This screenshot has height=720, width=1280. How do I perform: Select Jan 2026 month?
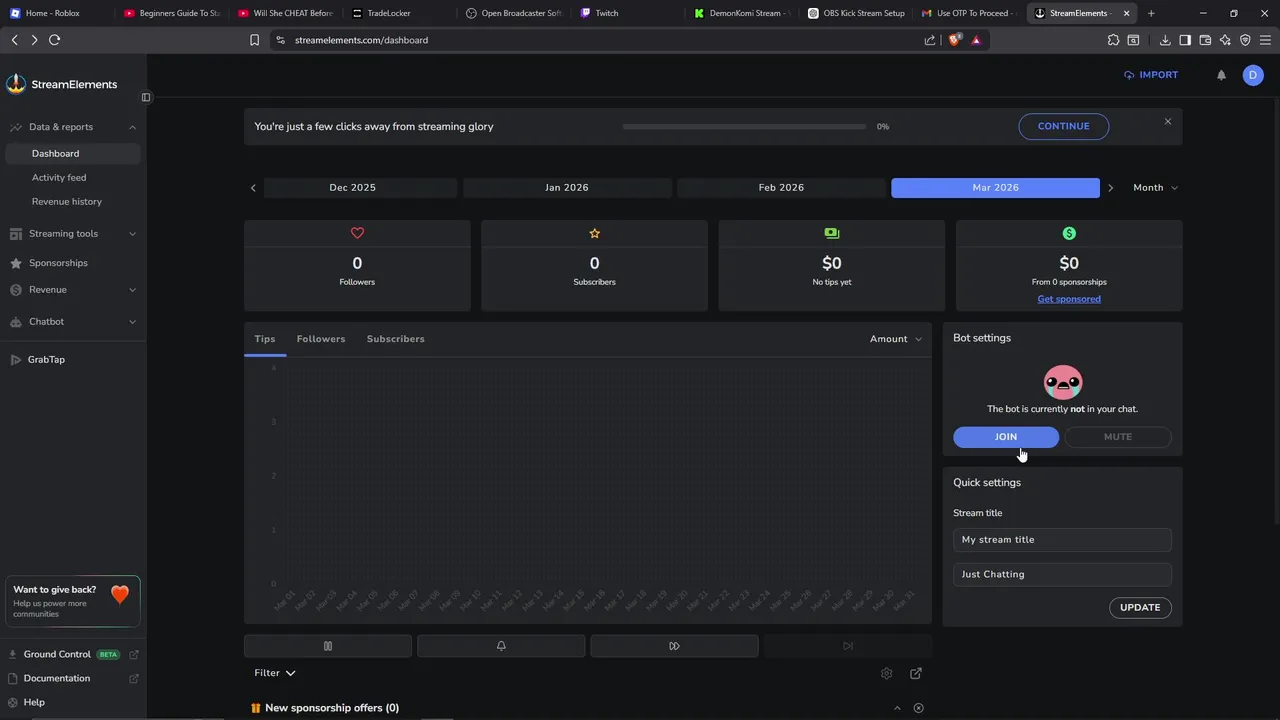[x=567, y=188]
